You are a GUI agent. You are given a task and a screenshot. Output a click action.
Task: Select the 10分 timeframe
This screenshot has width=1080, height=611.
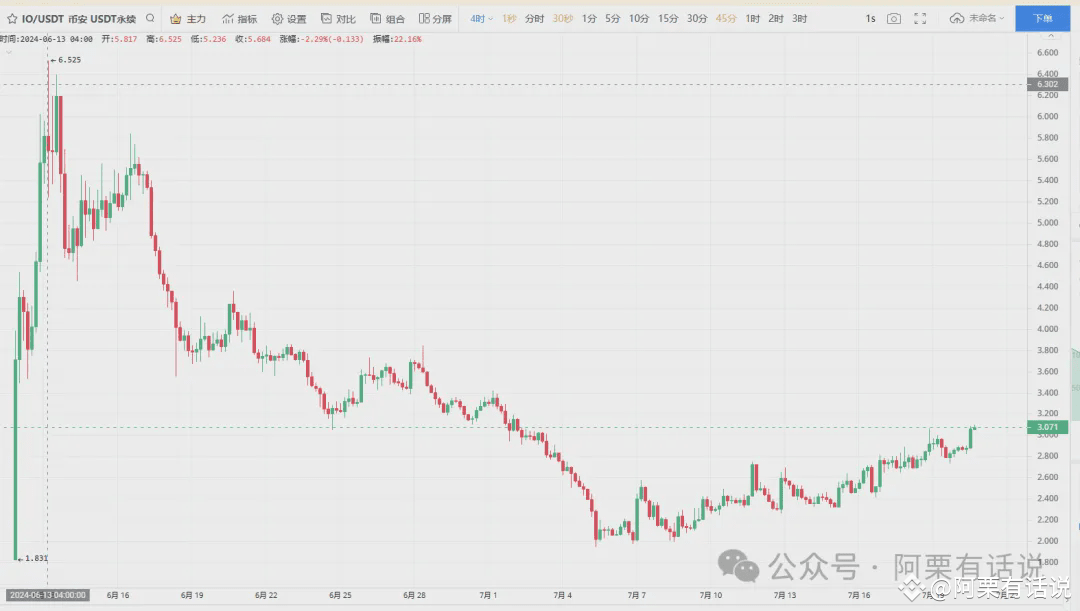pyautogui.click(x=638, y=19)
